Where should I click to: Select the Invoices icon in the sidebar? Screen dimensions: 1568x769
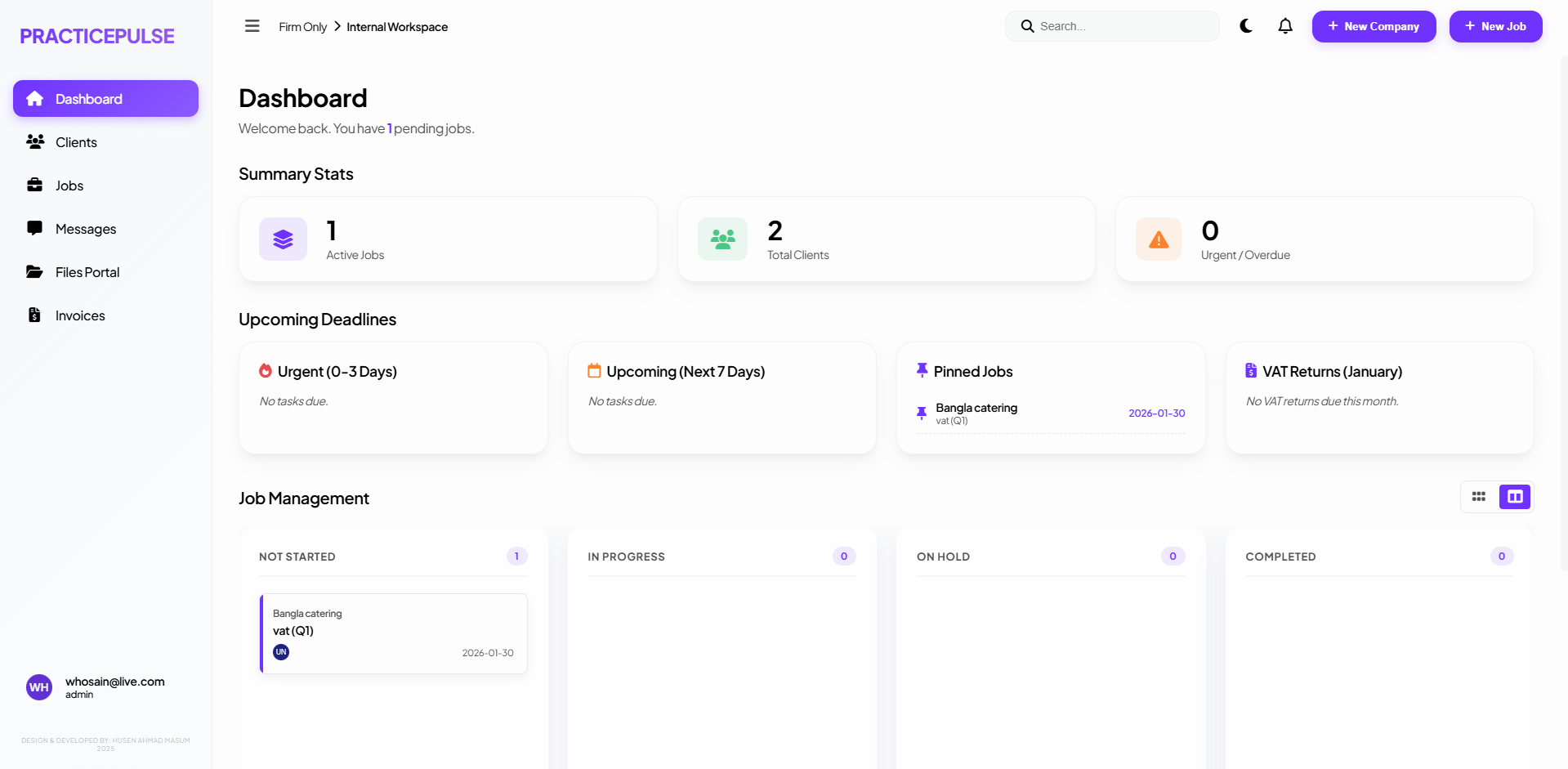pos(35,315)
